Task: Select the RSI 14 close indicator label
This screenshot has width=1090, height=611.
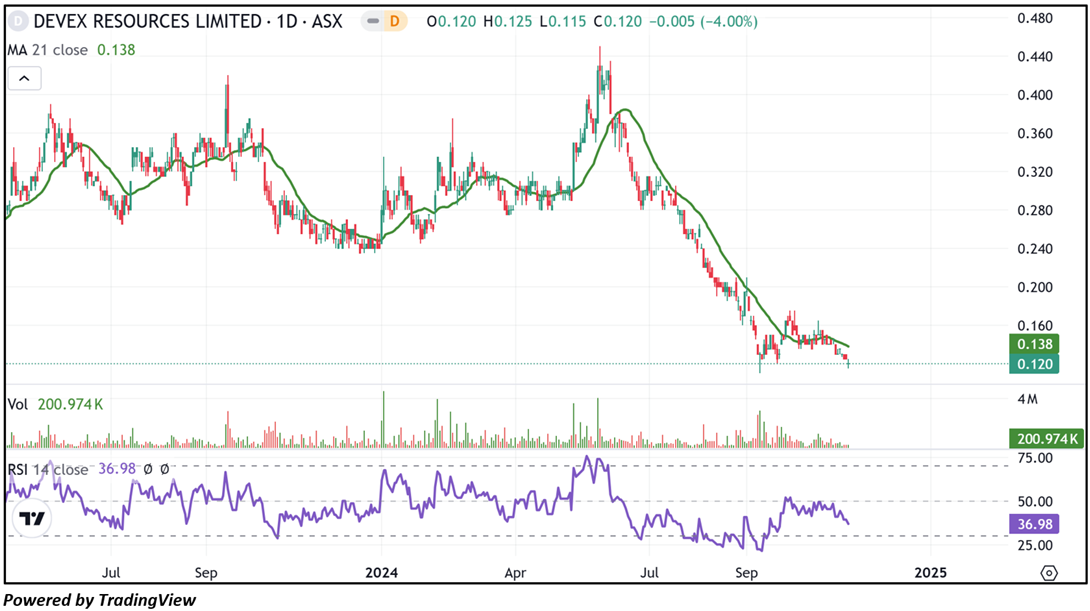Action: tap(48, 469)
